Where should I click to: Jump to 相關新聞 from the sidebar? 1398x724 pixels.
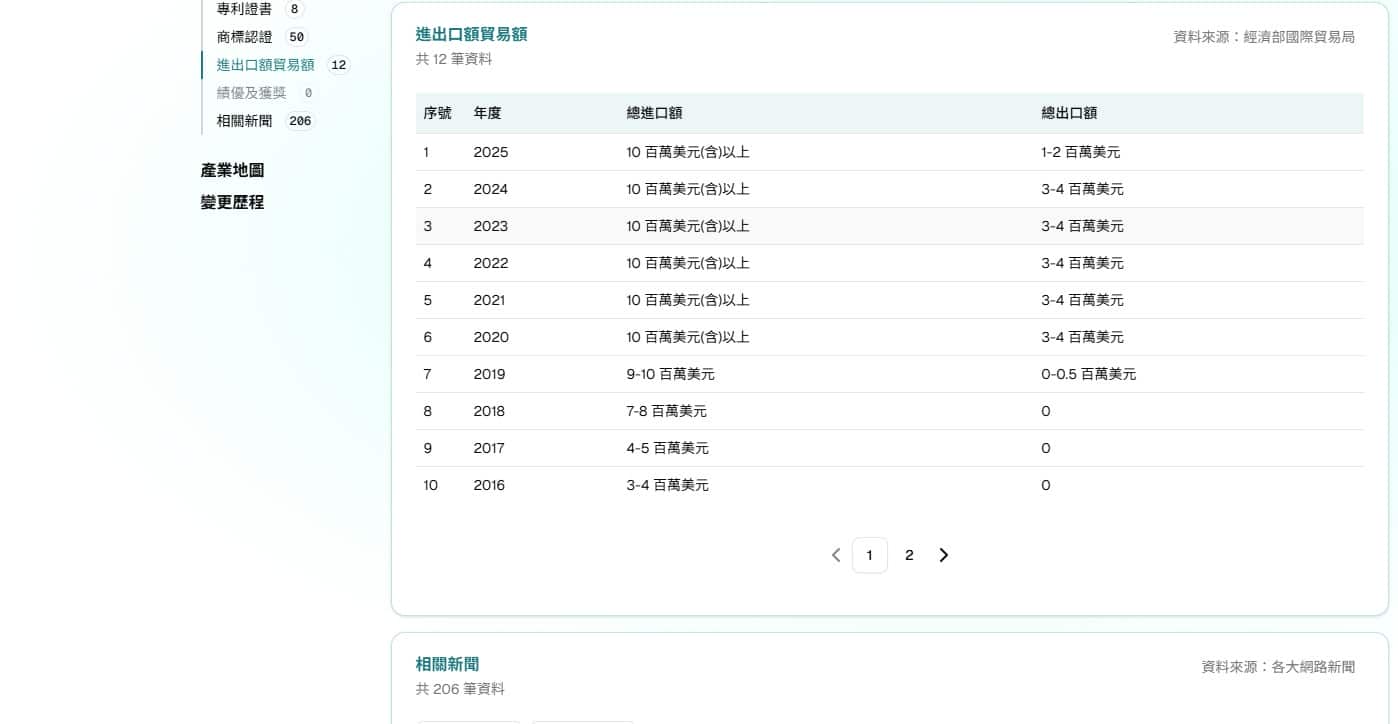click(x=244, y=121)
